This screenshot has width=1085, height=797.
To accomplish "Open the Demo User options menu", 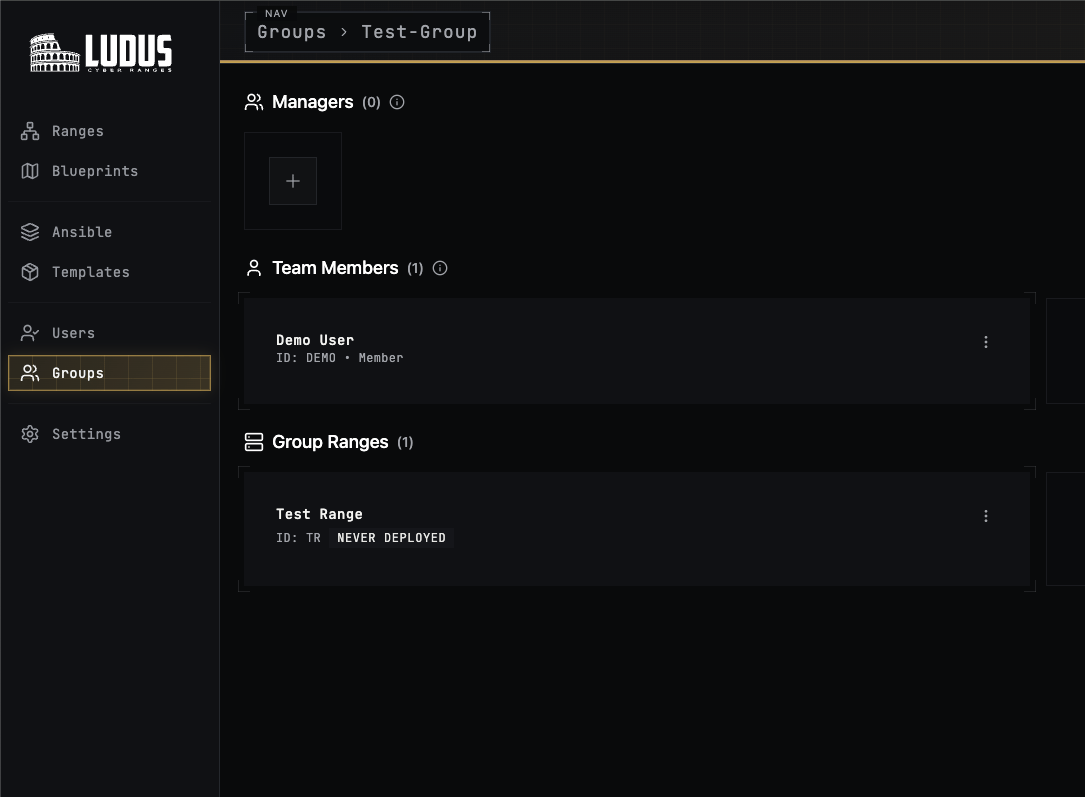I will point(986,342).
